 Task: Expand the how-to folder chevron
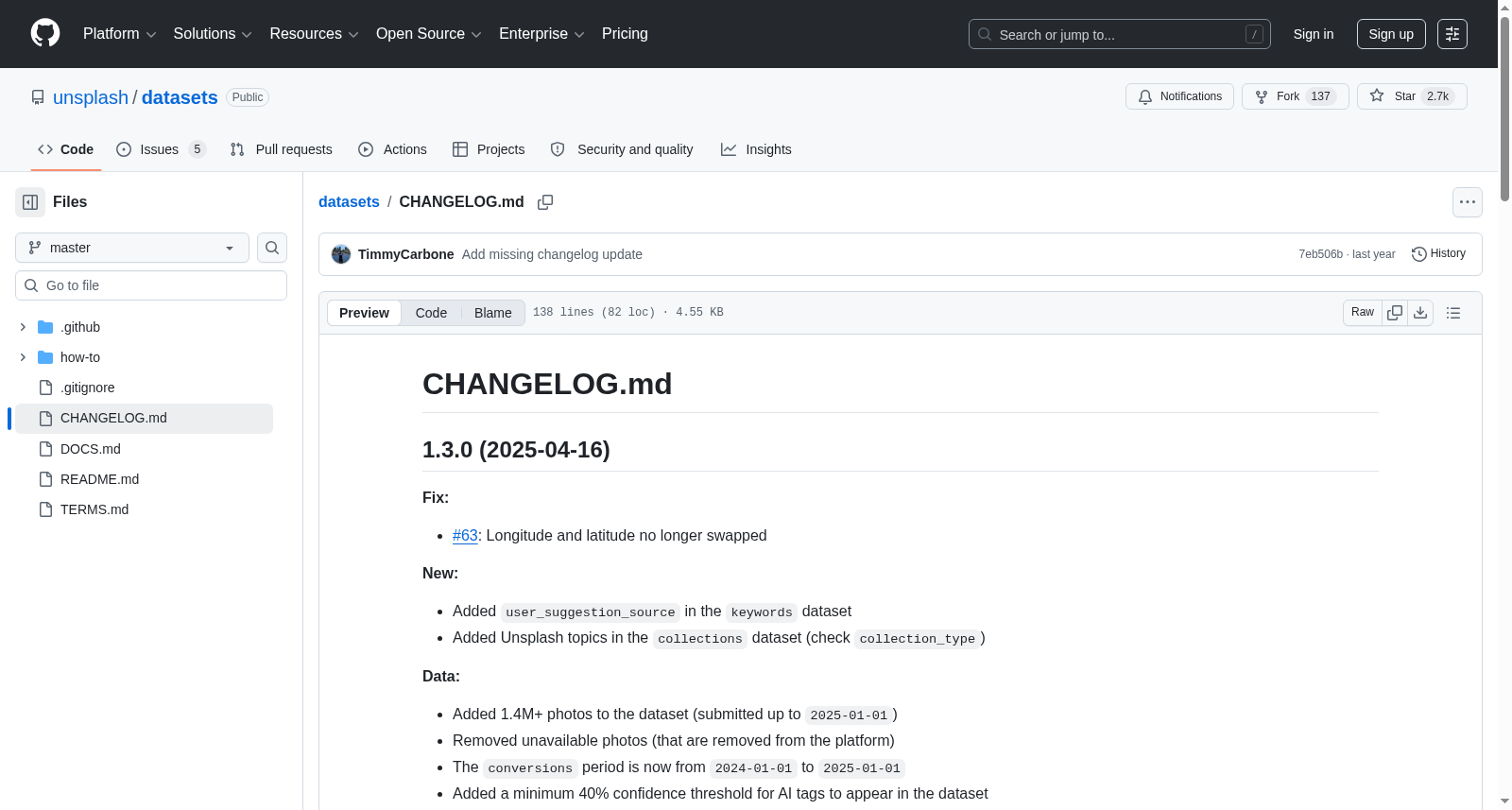point(23,357)
